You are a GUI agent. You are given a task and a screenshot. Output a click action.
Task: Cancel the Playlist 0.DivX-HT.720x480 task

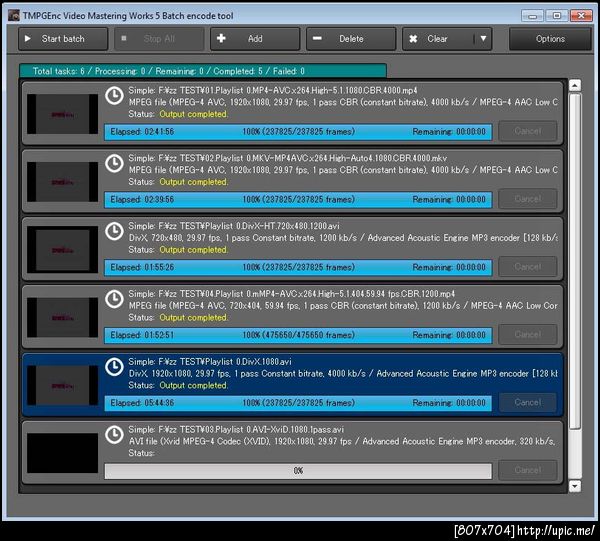(x=528, y=267)
